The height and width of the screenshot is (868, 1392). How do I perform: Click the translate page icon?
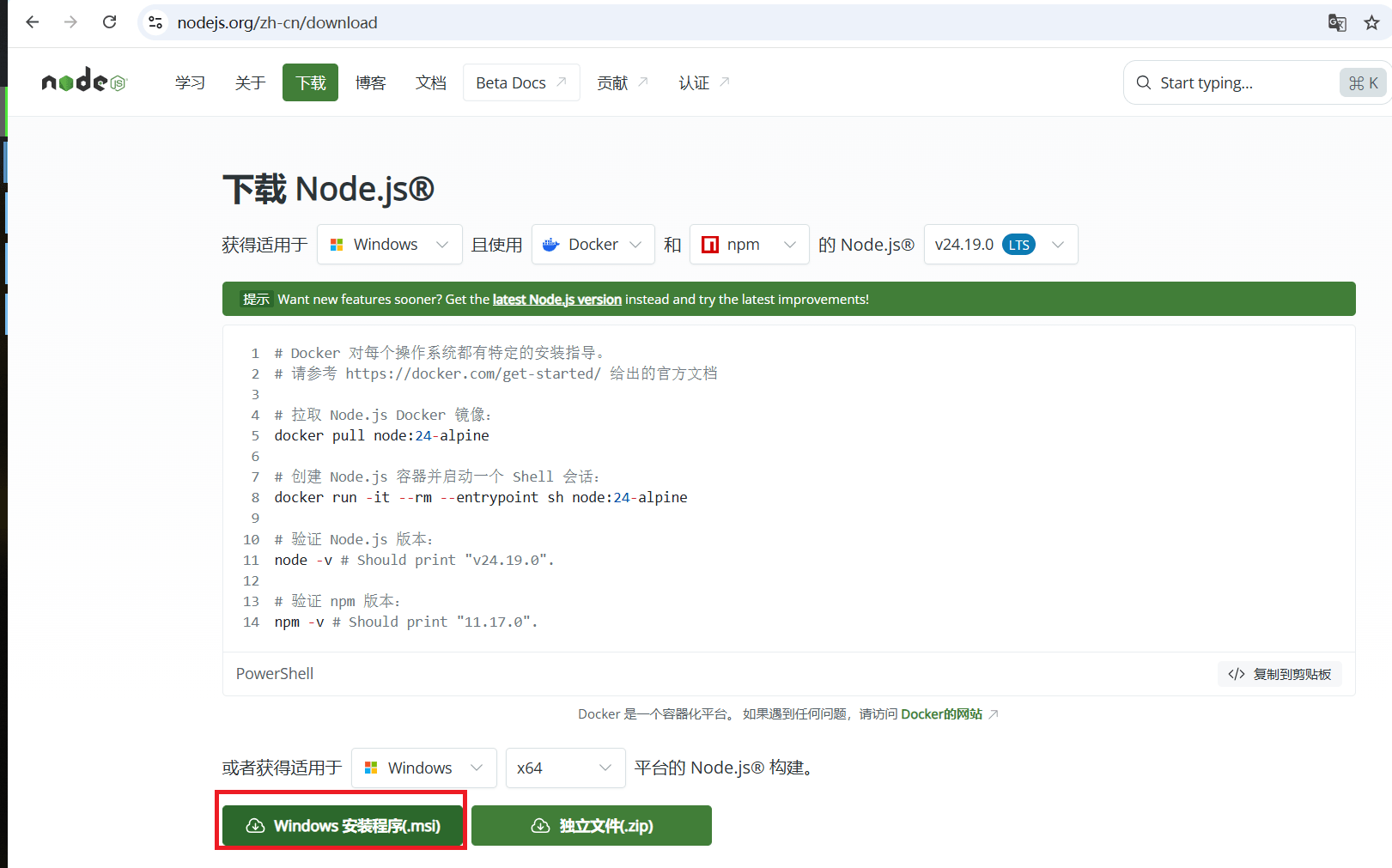[1337, 22]
